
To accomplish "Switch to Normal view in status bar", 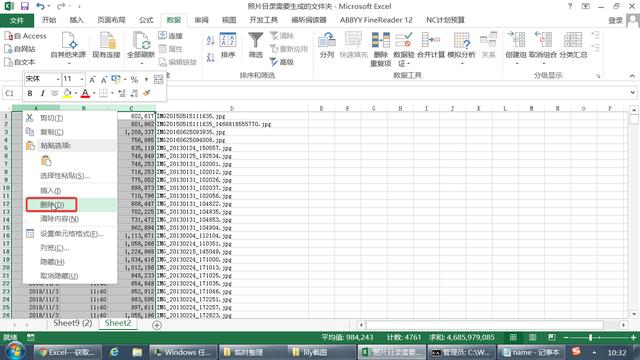I will 513,338.
